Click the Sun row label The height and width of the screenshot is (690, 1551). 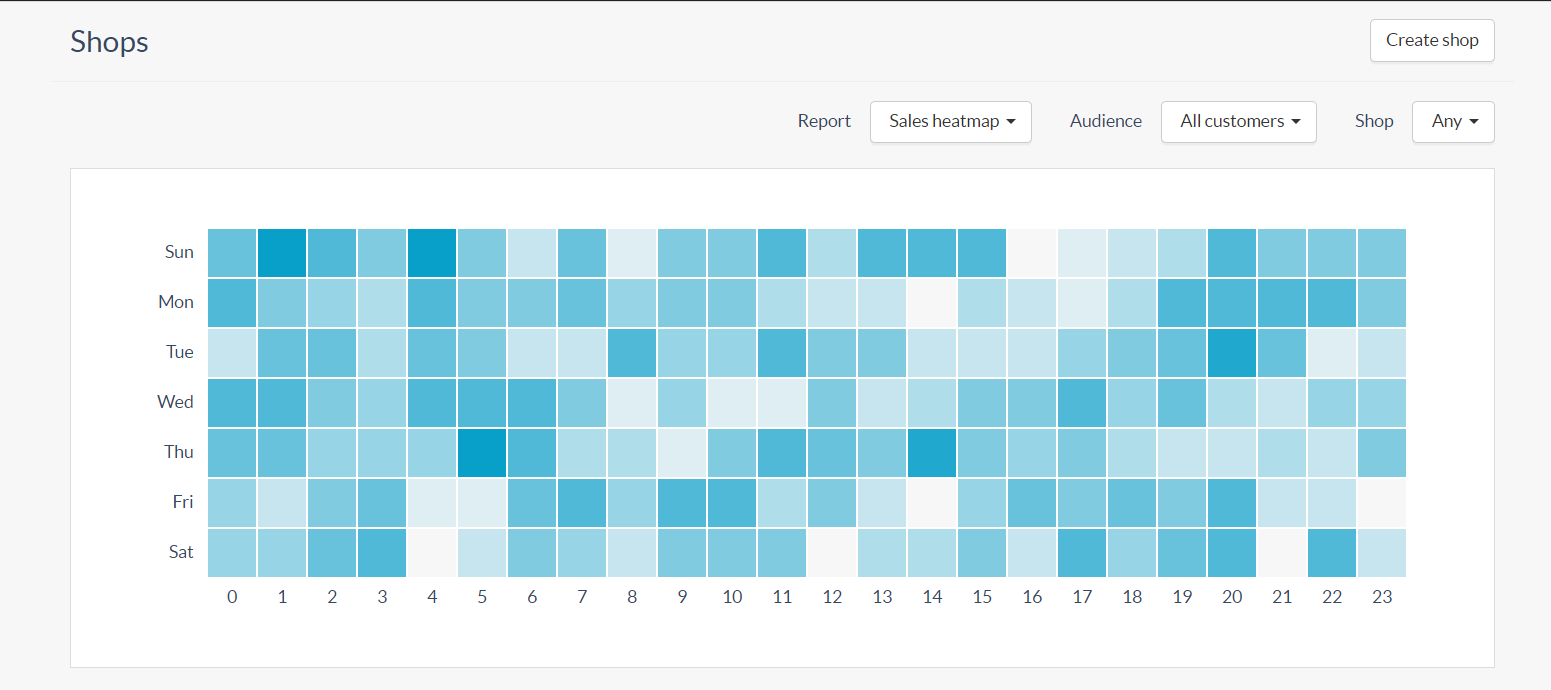pyautogui.click(x=178, y=252)
